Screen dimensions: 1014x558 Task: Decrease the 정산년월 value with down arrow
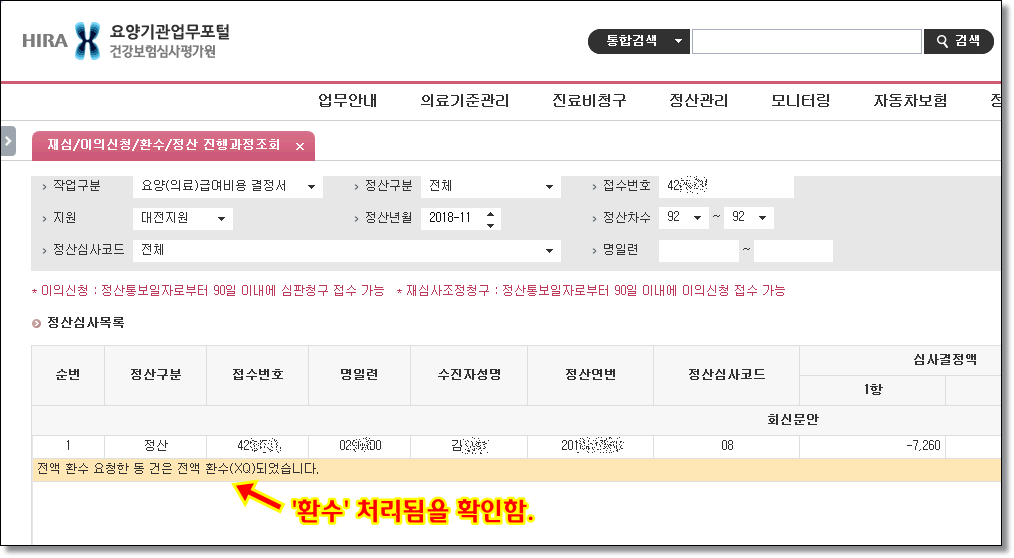490,225
